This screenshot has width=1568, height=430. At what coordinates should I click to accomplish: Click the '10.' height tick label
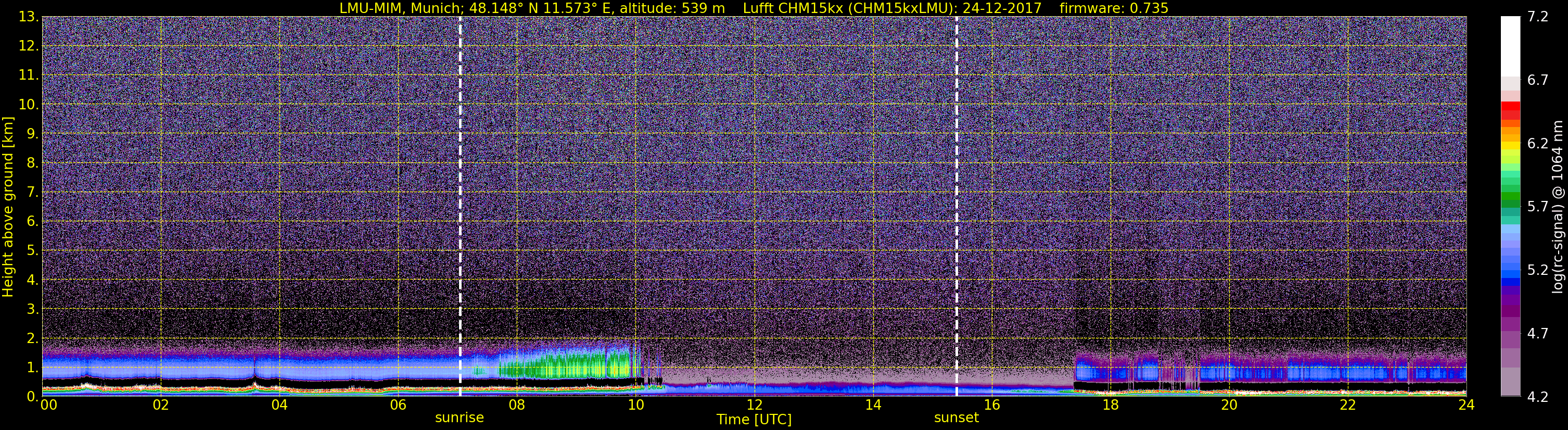[x=28, y=104]
